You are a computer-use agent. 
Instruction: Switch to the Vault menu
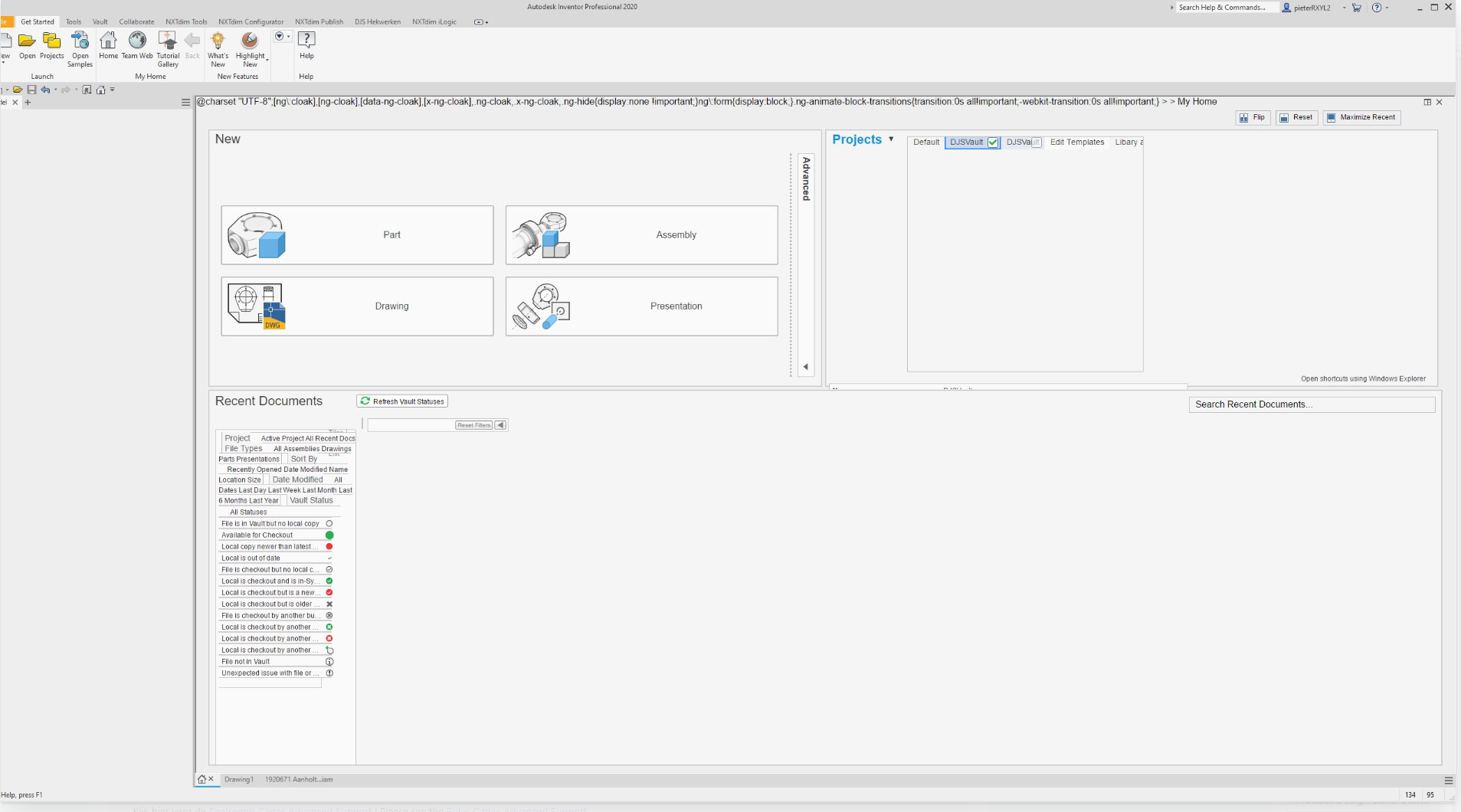point(100,21)
